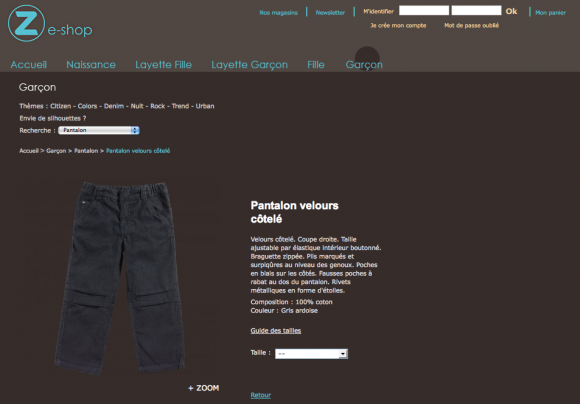
Task: Open the Guide des tailles link
Action: tap(276, 331)
